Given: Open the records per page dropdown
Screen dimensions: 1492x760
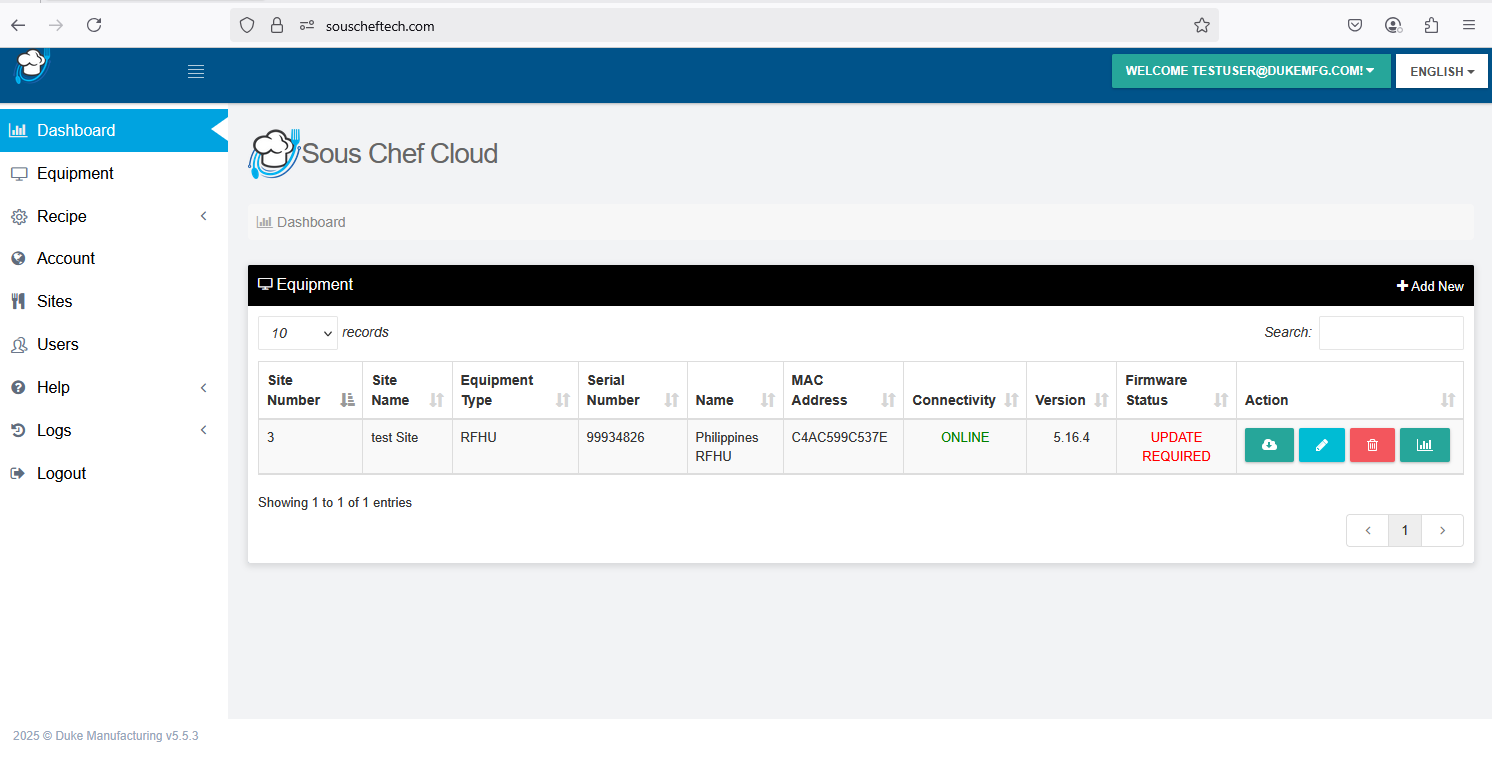Looking at the screenshot, I should (x=298, y=333).
